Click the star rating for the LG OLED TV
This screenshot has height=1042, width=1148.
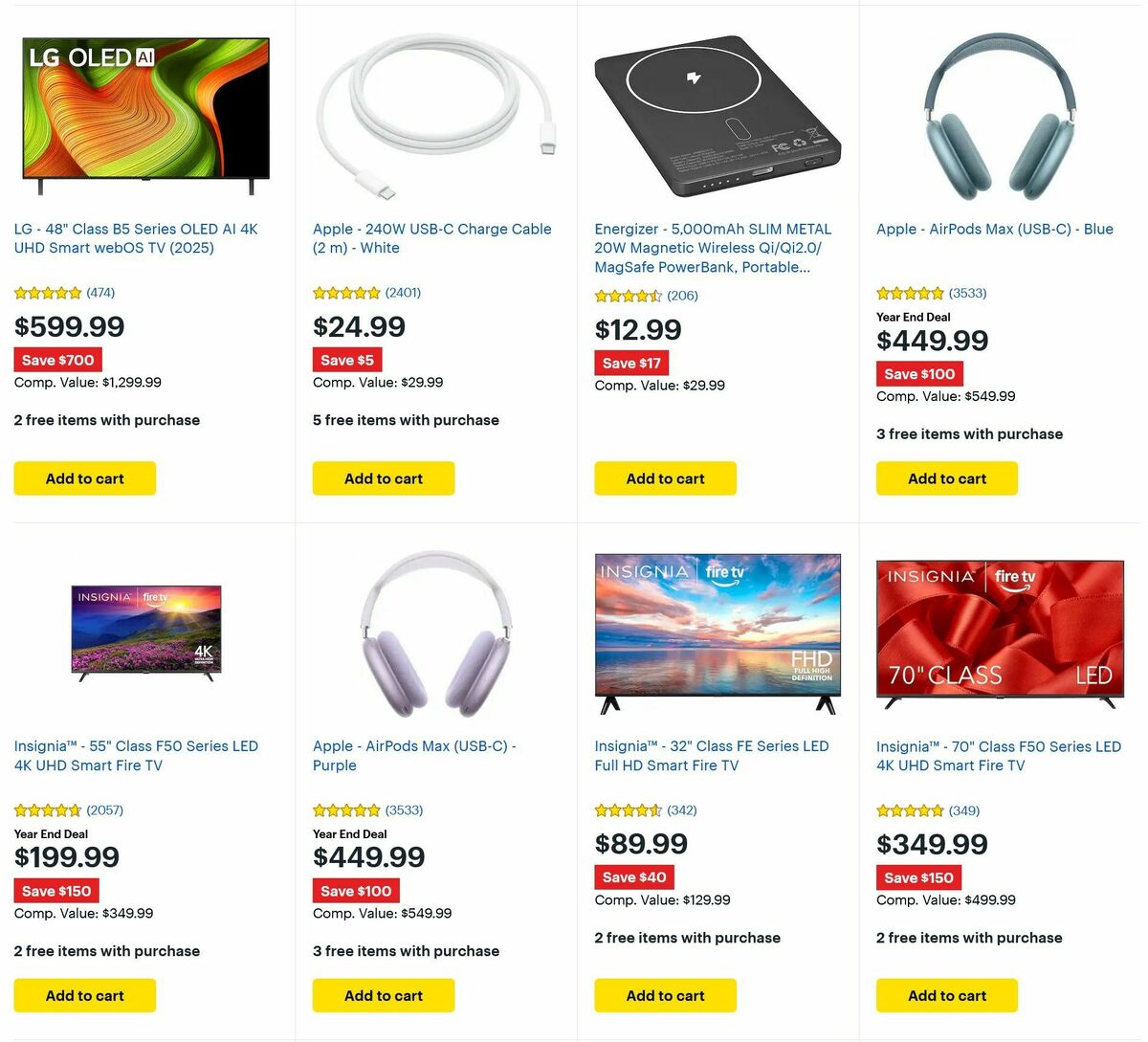pos(48,292)
